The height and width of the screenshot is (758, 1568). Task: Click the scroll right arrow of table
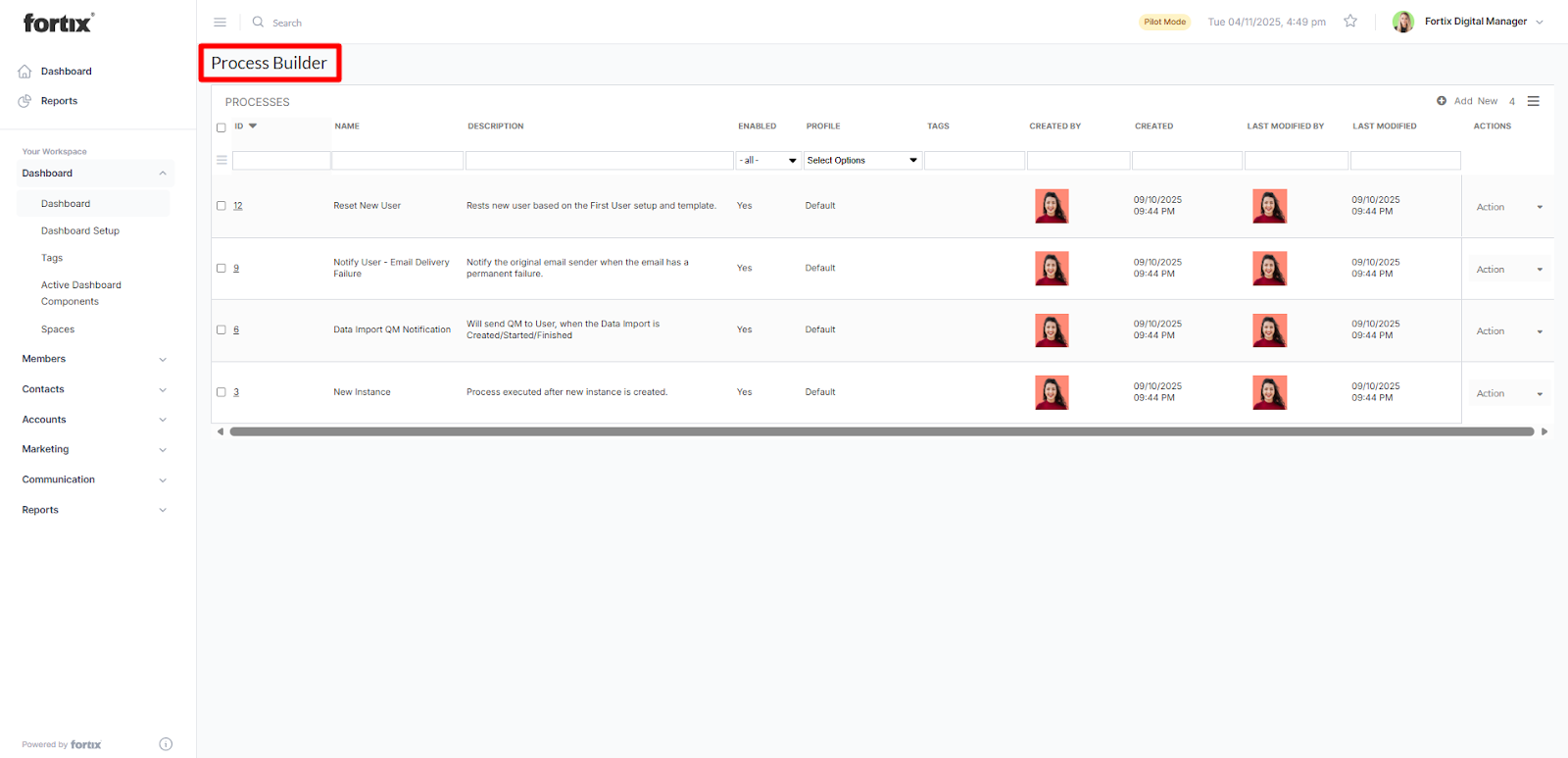pyautogui.click(x=1544, y=431)
